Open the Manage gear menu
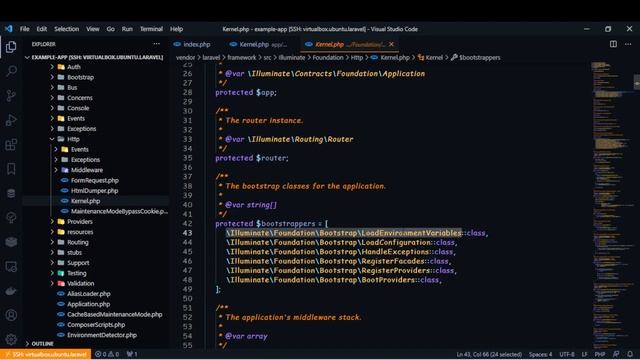The image size is (640, 360). coord(11,339)
